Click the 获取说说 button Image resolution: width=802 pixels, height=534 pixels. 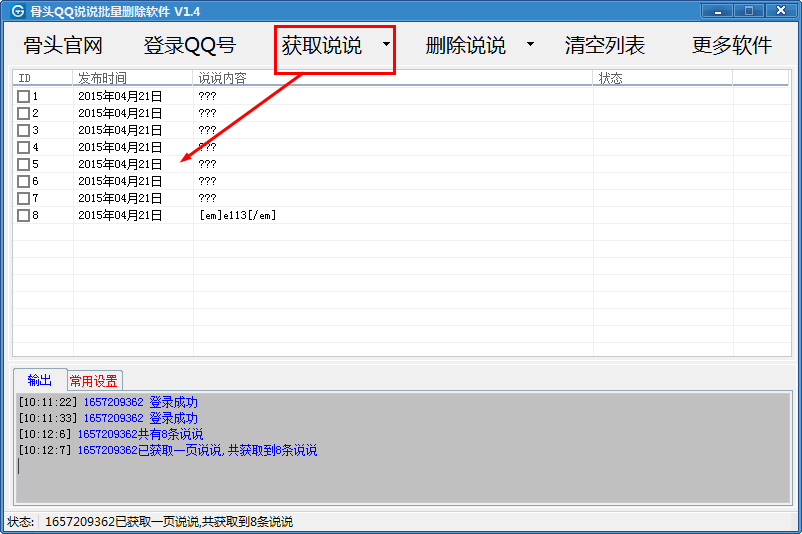click(322, 46)
